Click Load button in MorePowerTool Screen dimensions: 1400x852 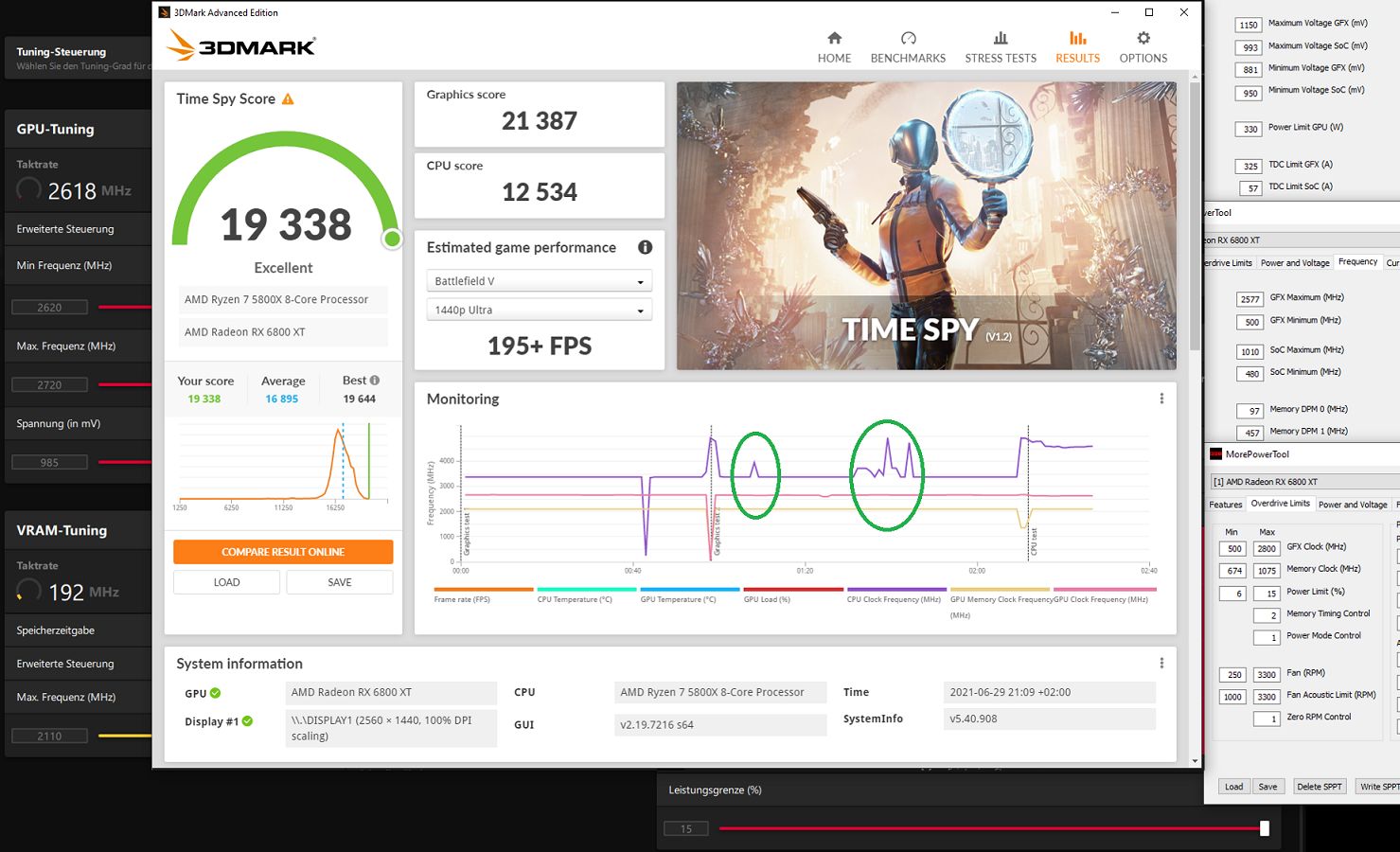[1233, 787]
